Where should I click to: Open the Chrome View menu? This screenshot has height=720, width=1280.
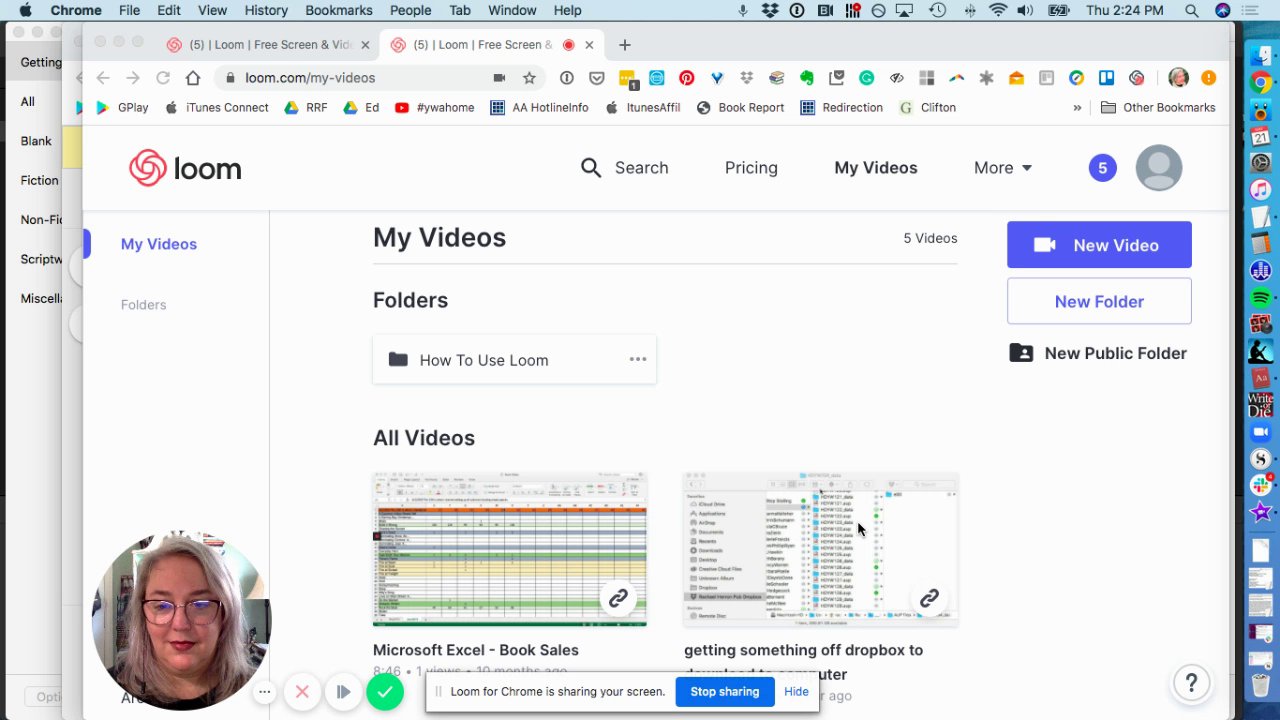[212, 11]
